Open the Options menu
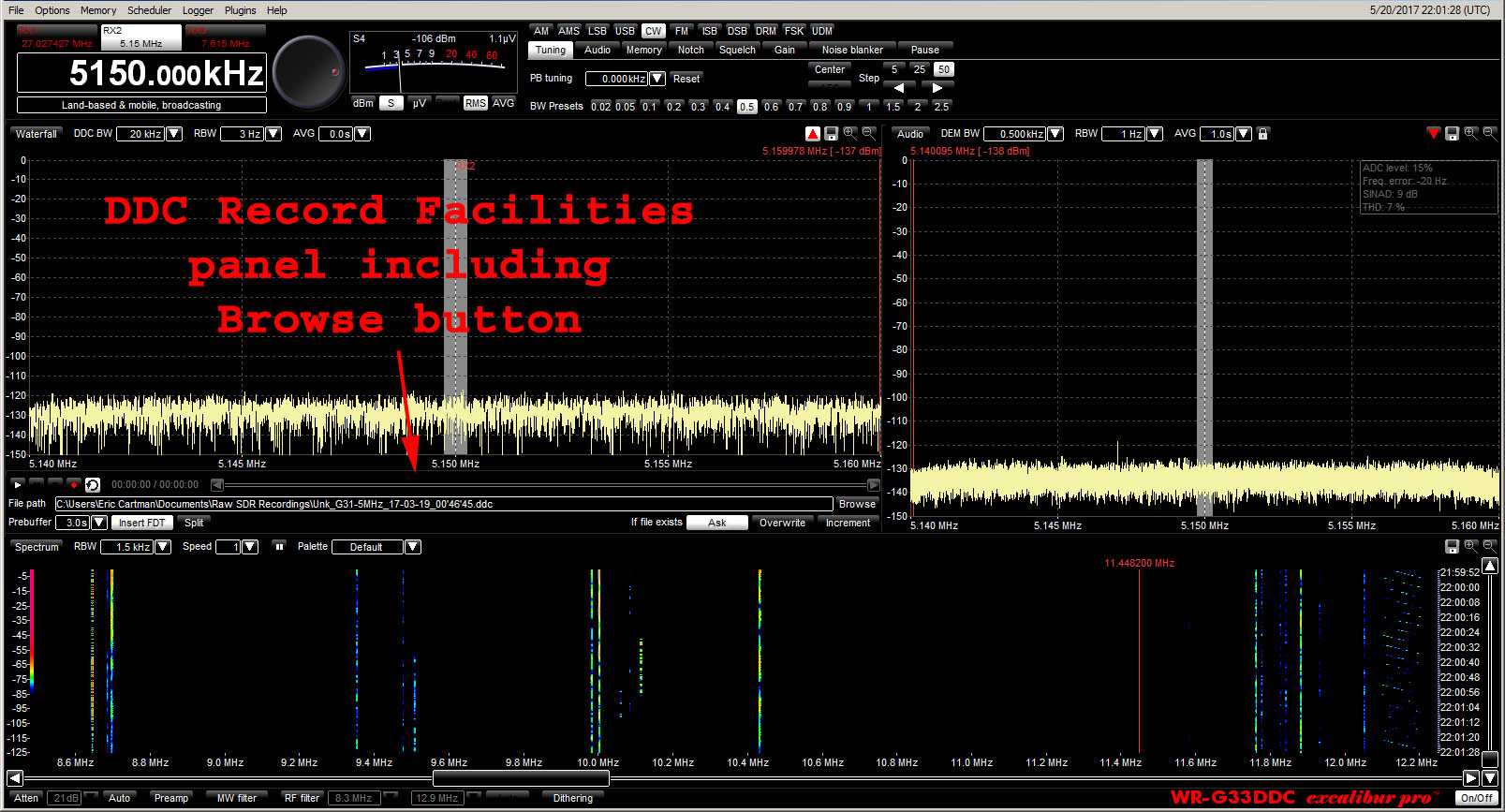 52,10
